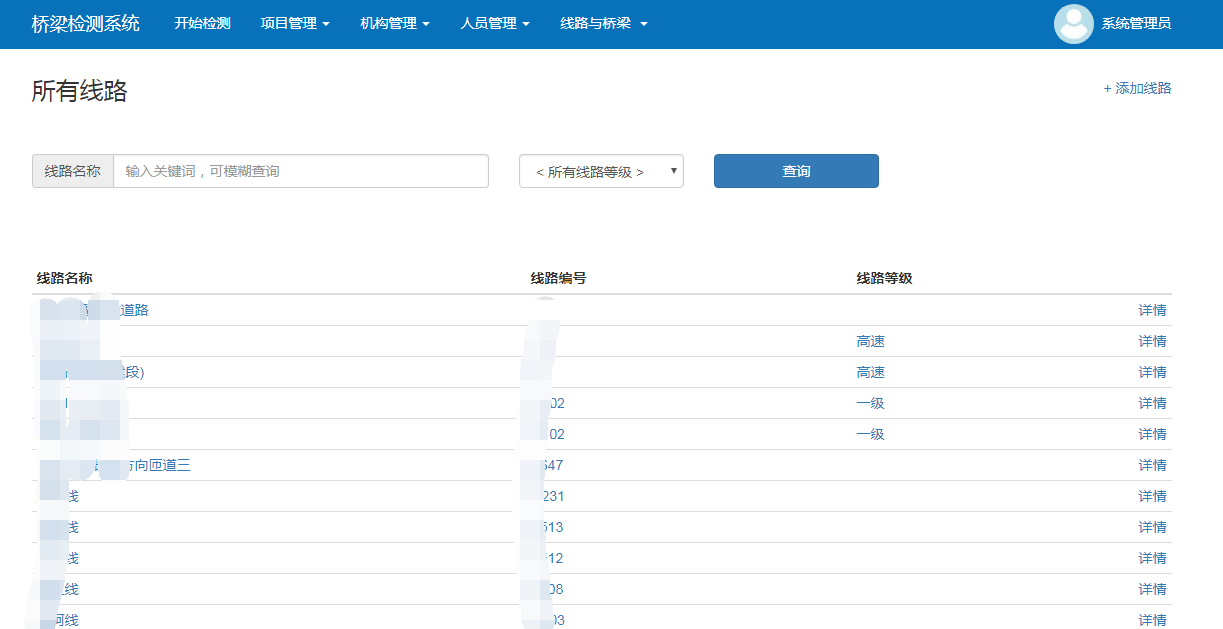The height and width of the screenshot is (629, 1223).
Task: Open the first route name ending 道路
Action: tap(134, 310)
